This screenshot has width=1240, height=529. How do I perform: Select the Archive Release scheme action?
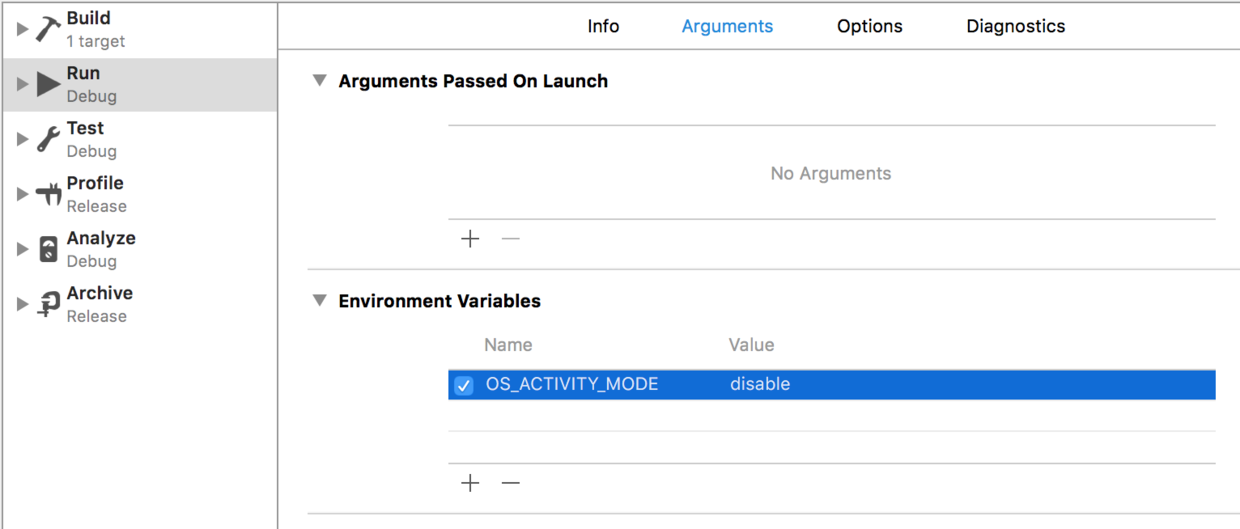tap(100, 304)
